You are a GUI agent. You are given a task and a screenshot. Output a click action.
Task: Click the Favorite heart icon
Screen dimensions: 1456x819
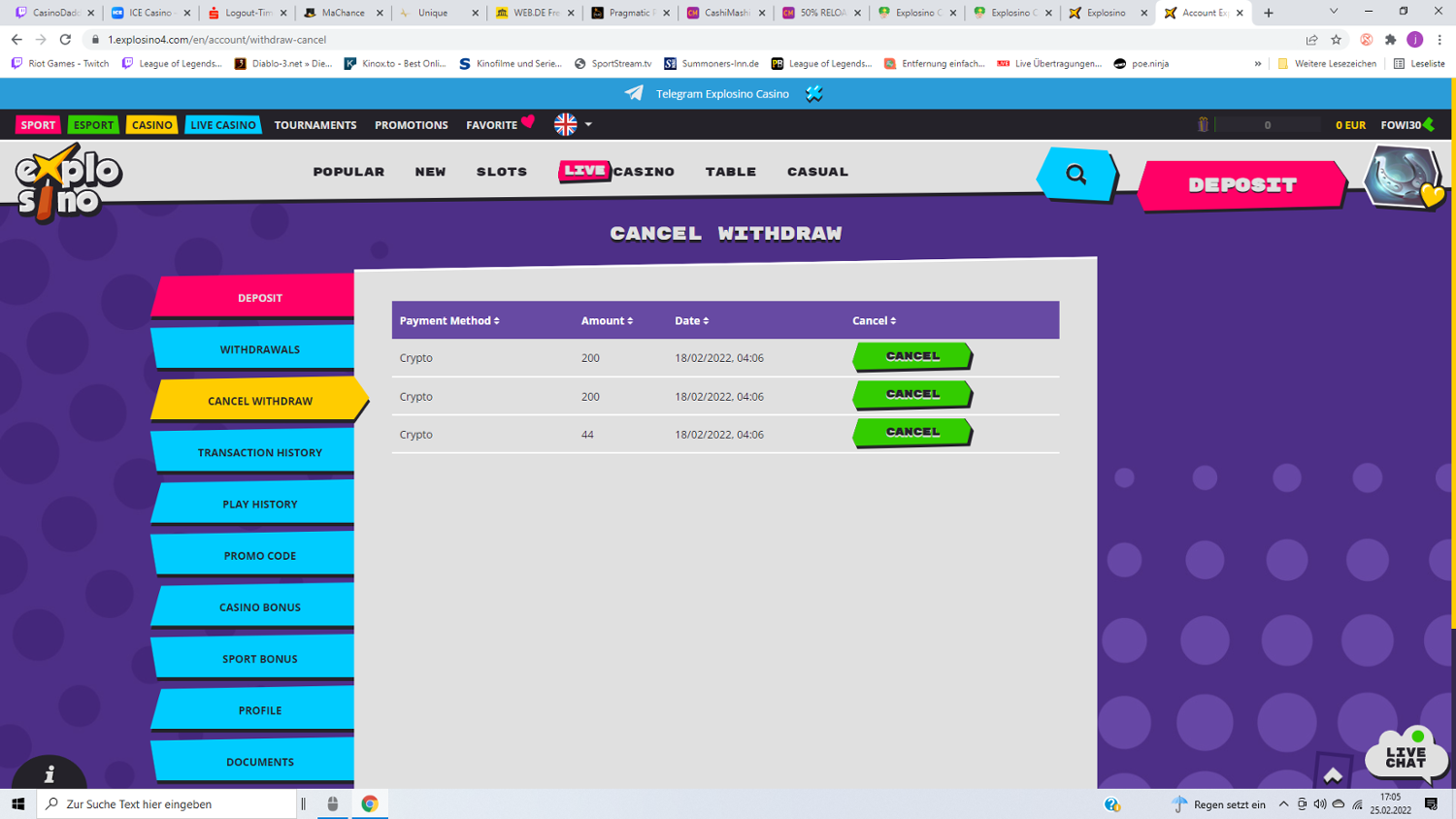click(x=528, y=122)
